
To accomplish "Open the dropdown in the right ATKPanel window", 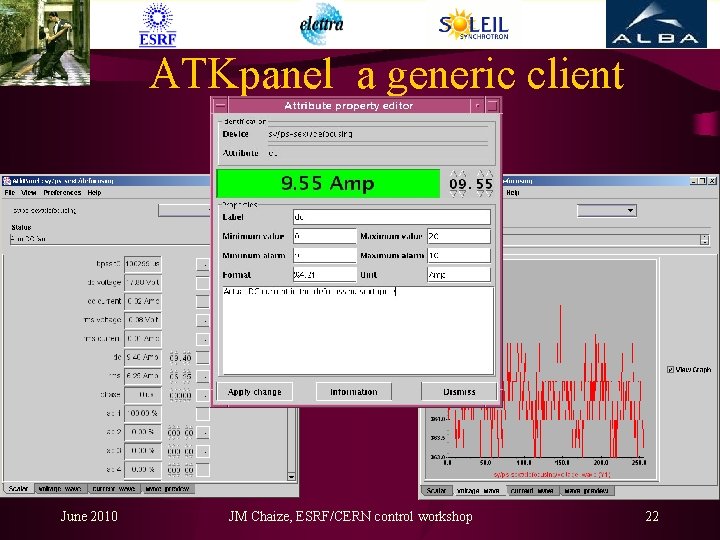I will pyautogui.click(x=607, y=211).
